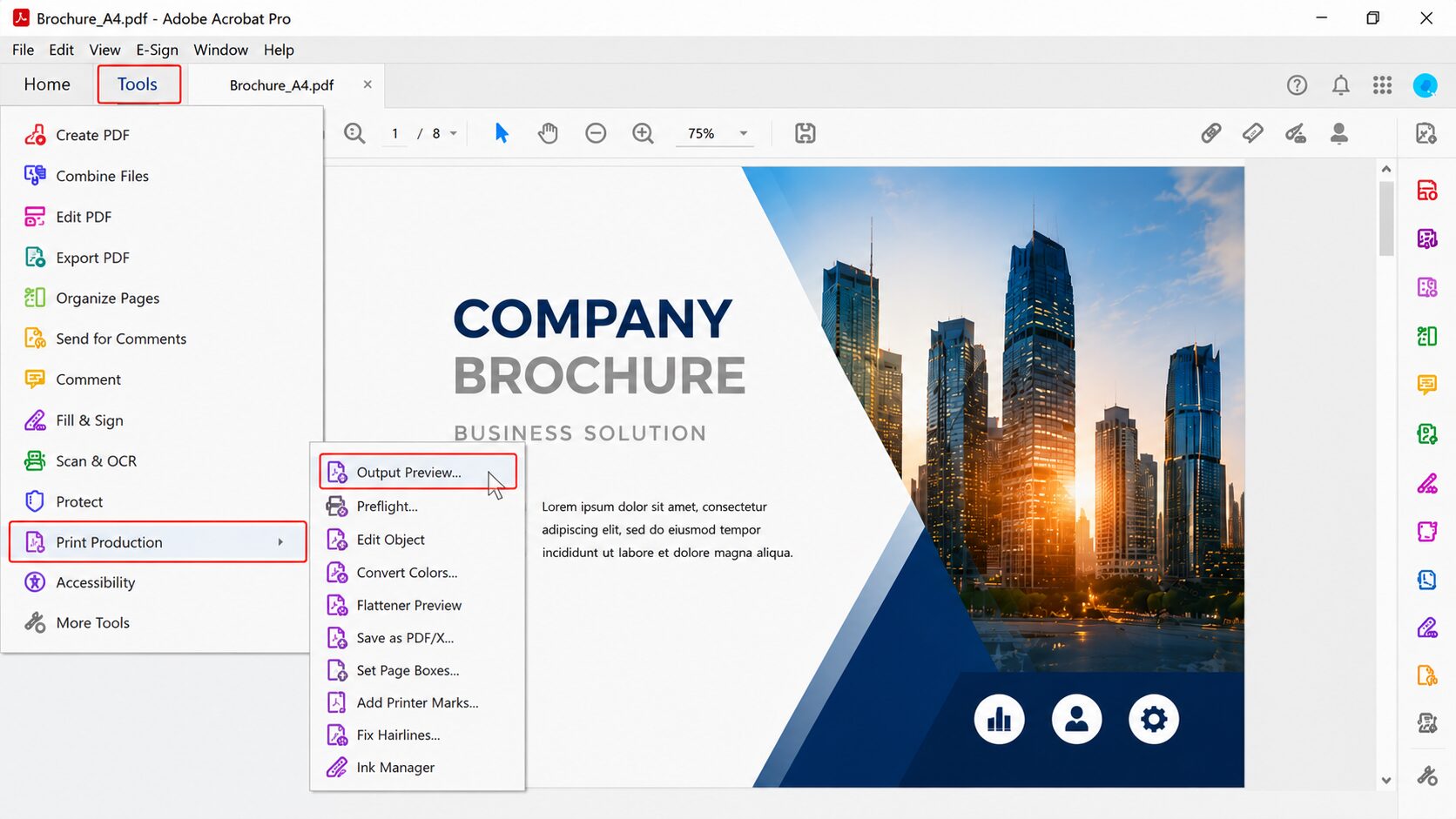Click the vertical scrollbar down arrow

click(1386, 781)
